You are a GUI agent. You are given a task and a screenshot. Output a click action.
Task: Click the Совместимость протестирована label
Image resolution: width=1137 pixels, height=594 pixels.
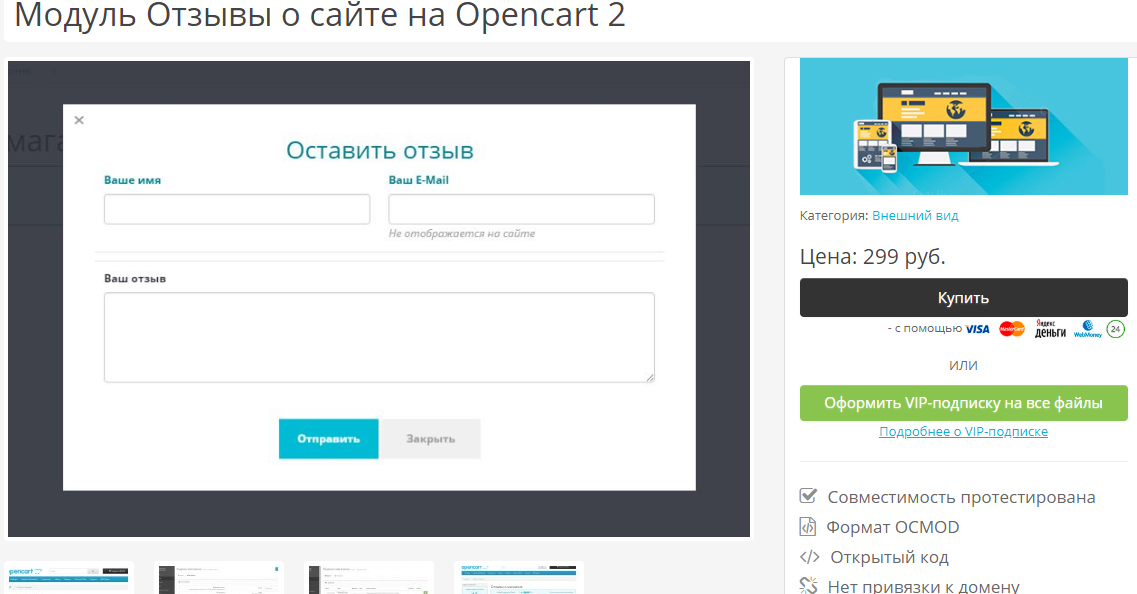[962, 498]
